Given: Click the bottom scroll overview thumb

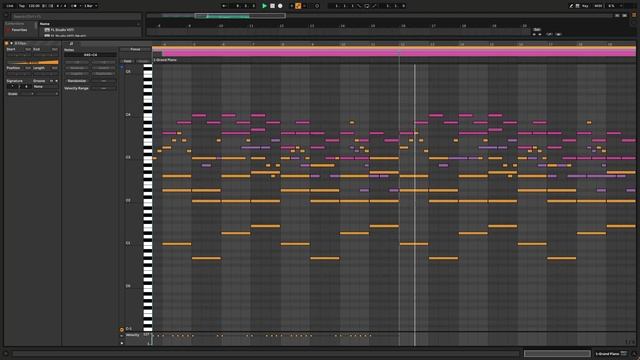Looking at the screenshot, I should pos(557,353).
